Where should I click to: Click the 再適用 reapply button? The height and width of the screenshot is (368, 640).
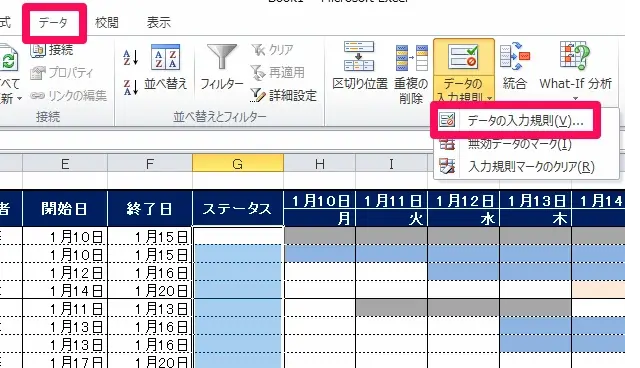(x=278, y=73)
